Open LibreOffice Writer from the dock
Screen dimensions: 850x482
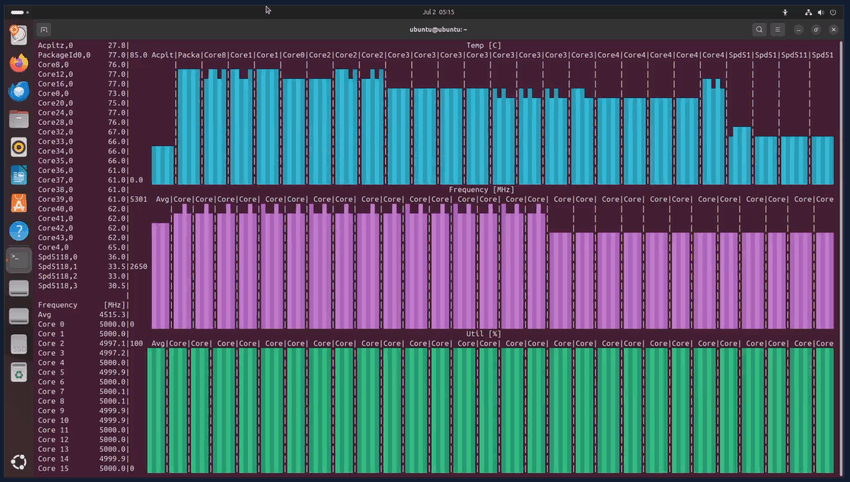click(x=18, y=175)
